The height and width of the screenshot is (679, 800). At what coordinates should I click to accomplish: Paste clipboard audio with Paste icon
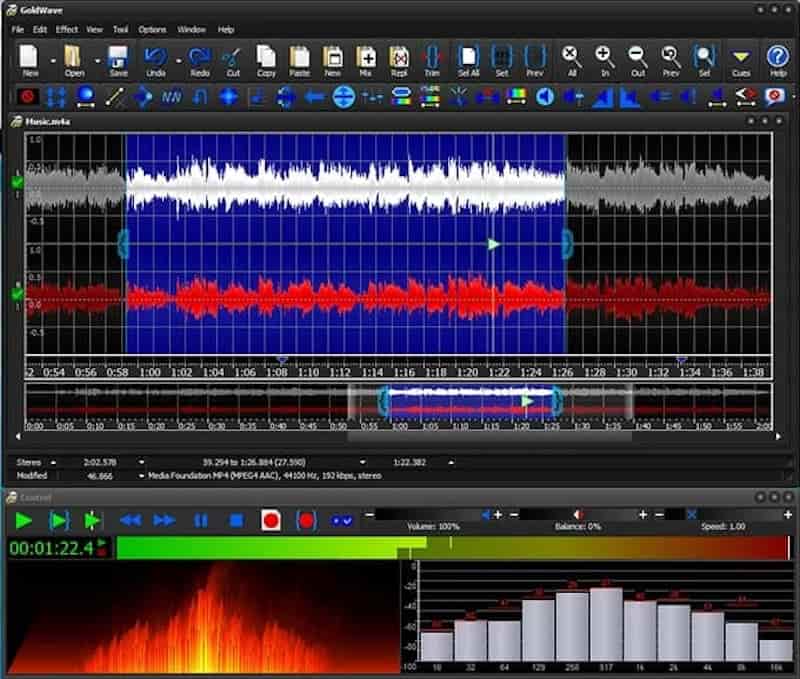coord(299,60)
